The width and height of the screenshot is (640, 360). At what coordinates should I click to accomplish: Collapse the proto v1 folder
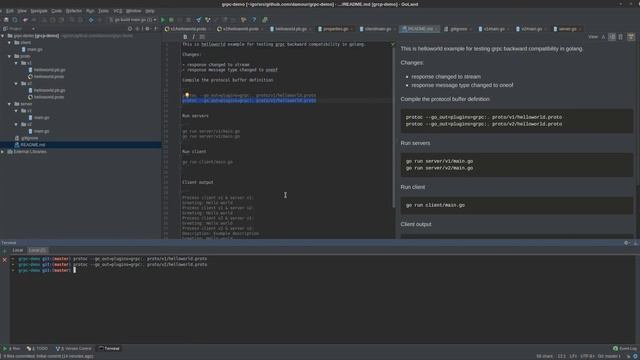16,63
